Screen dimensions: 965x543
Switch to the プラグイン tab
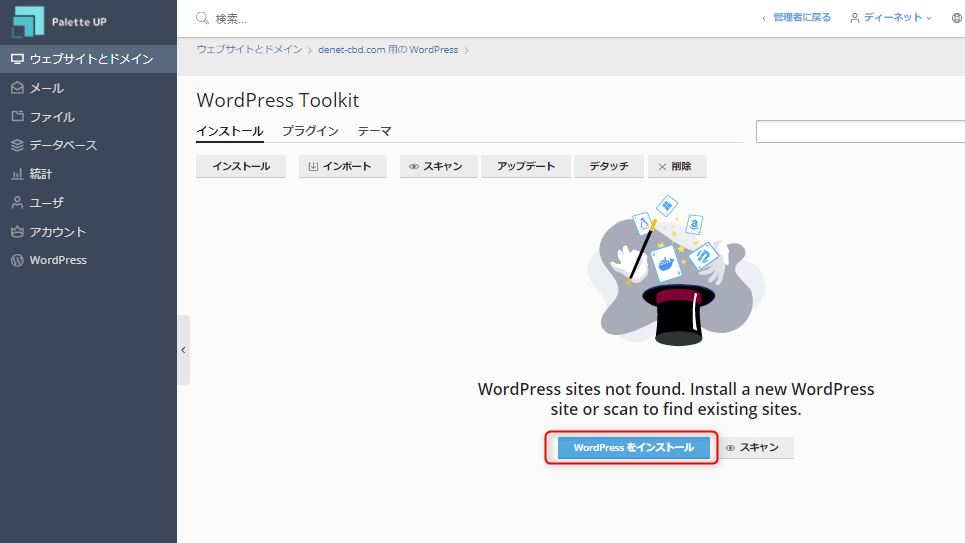coord(310,131)
